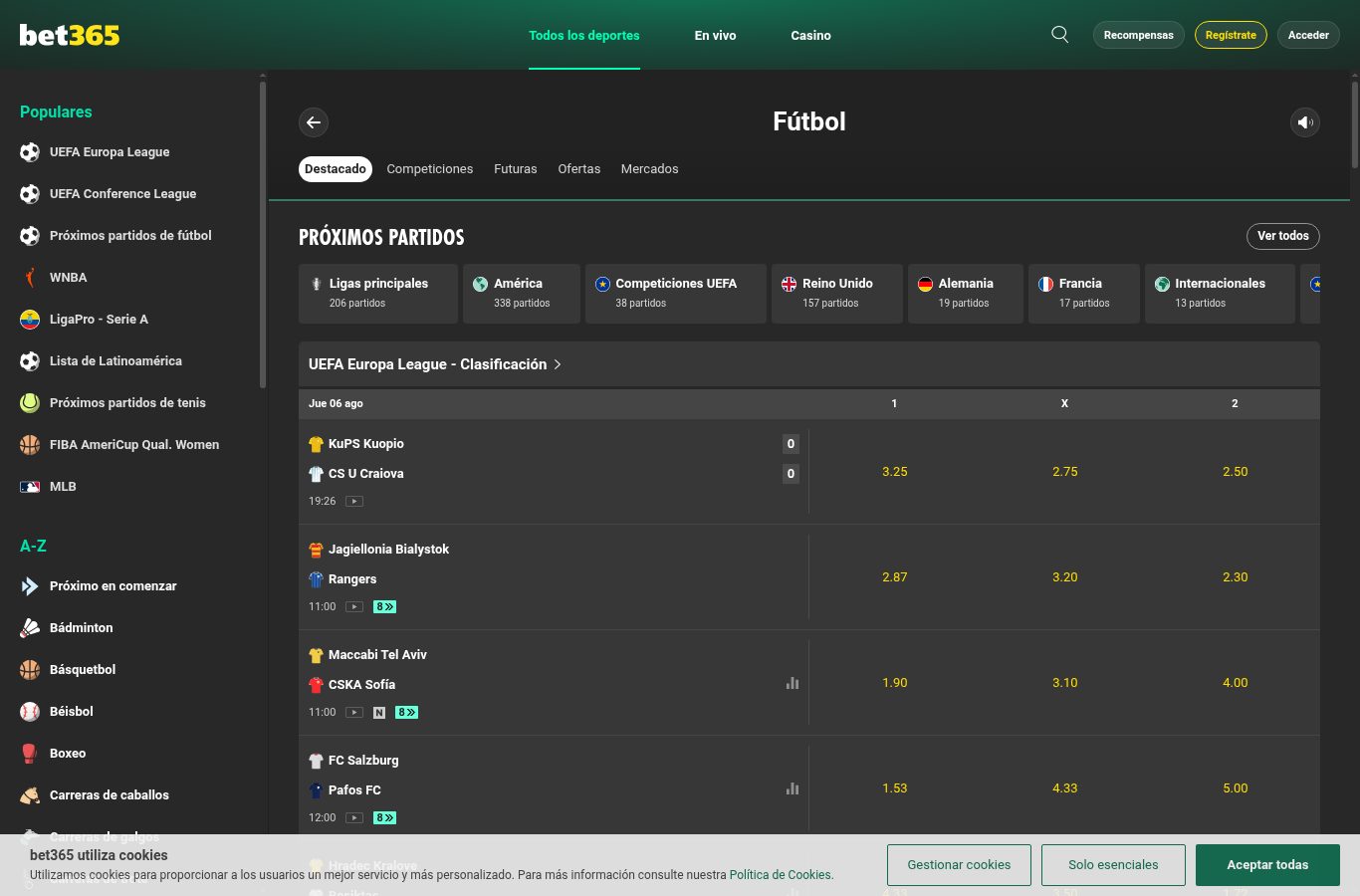Click the bet365 logo

click(x=70, y=35)
